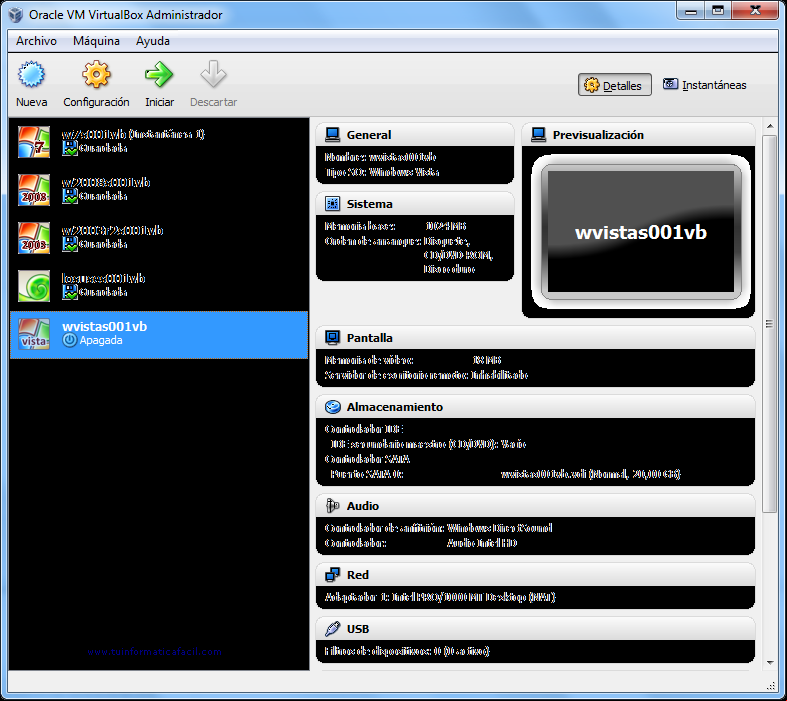
Task: Select the wvistas001vb machine entry
Action: coord(159,335)
